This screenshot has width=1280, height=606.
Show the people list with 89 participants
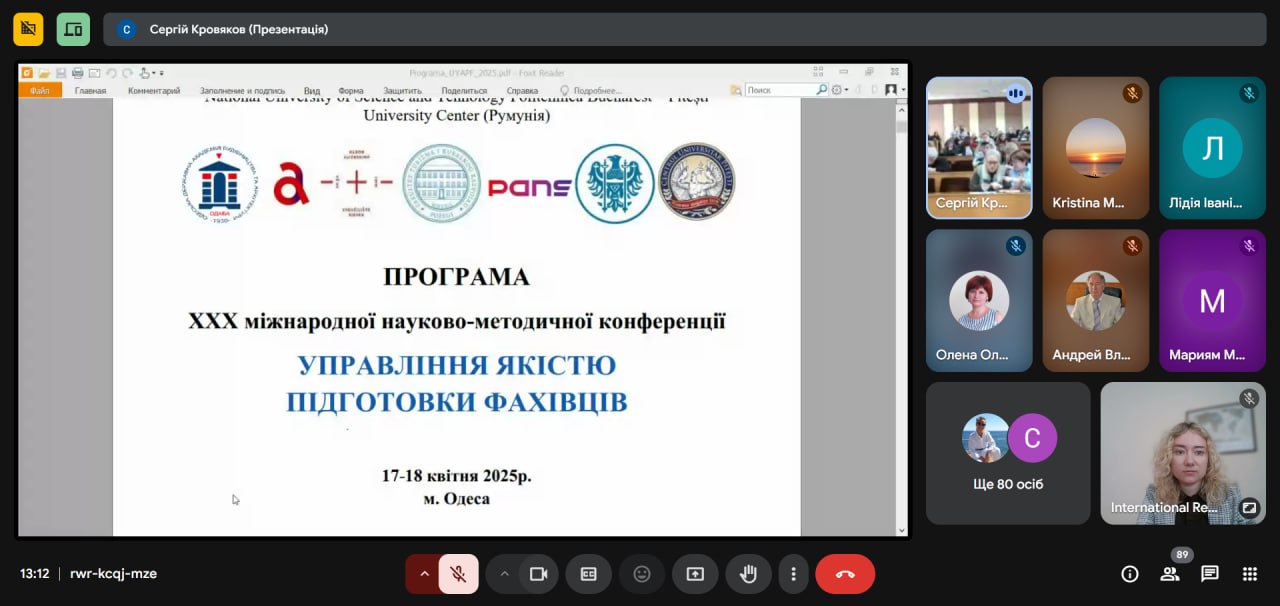point(1169,574)
